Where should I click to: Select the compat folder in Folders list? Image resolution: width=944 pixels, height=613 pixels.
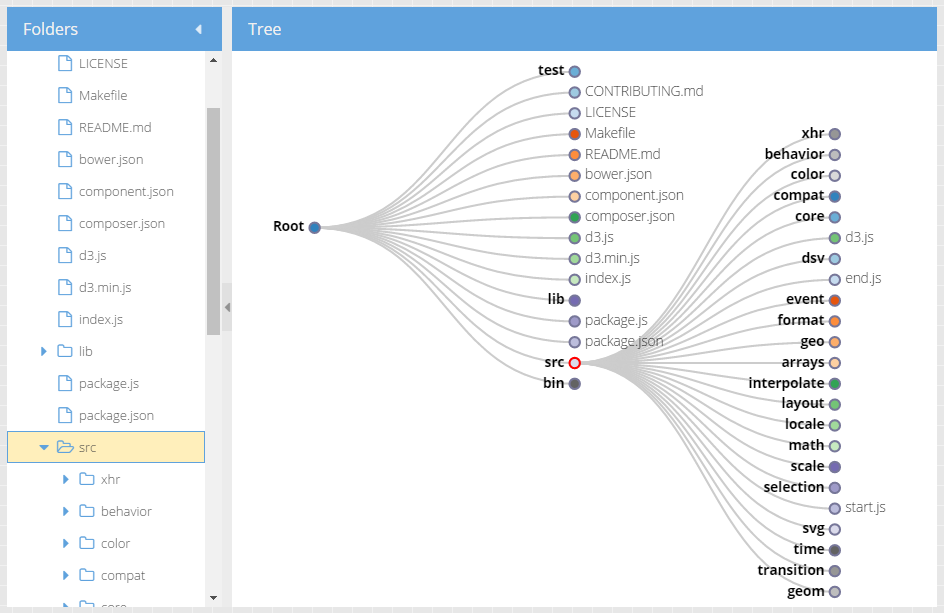point(122,576)
